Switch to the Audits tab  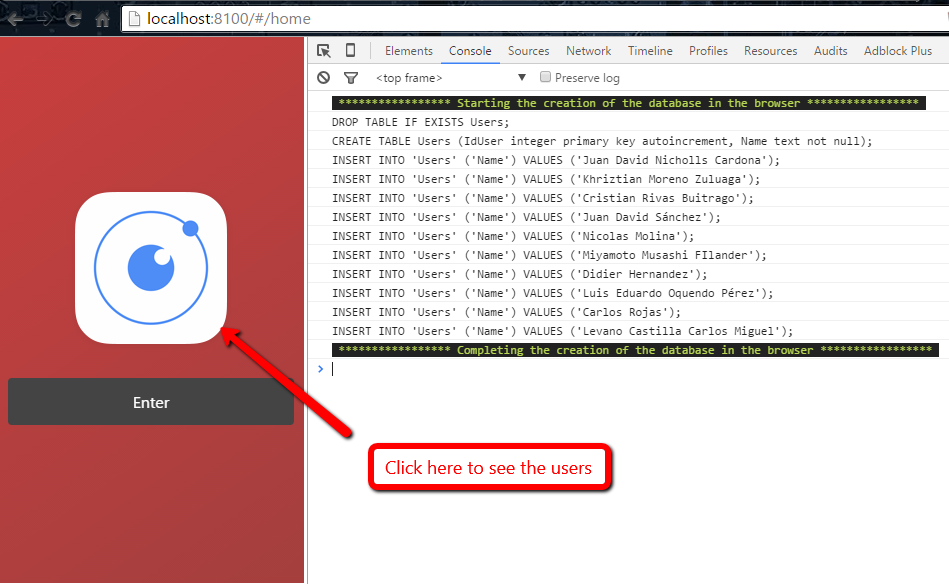tap(830, 51)
